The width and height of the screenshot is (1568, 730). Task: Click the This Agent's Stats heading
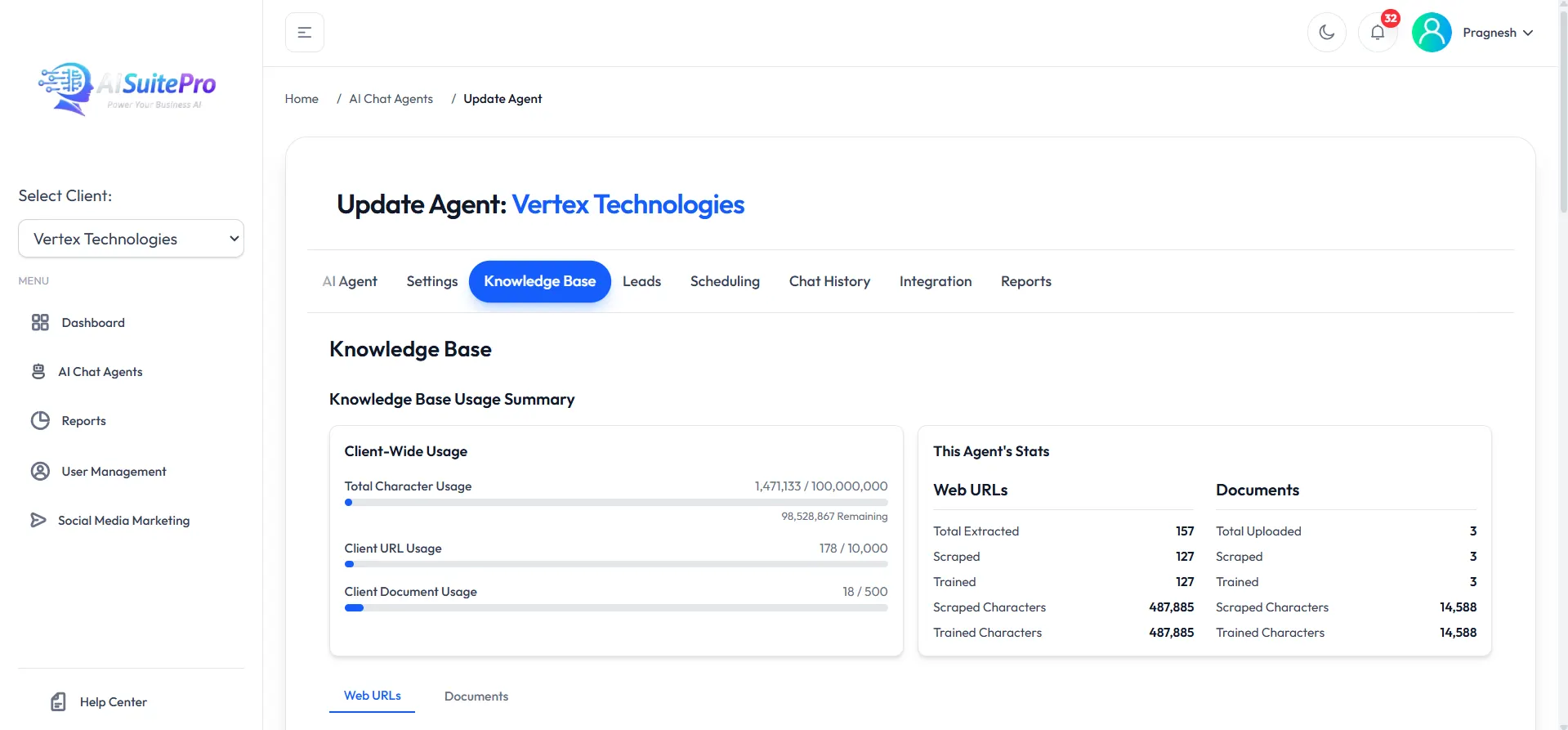991,451
